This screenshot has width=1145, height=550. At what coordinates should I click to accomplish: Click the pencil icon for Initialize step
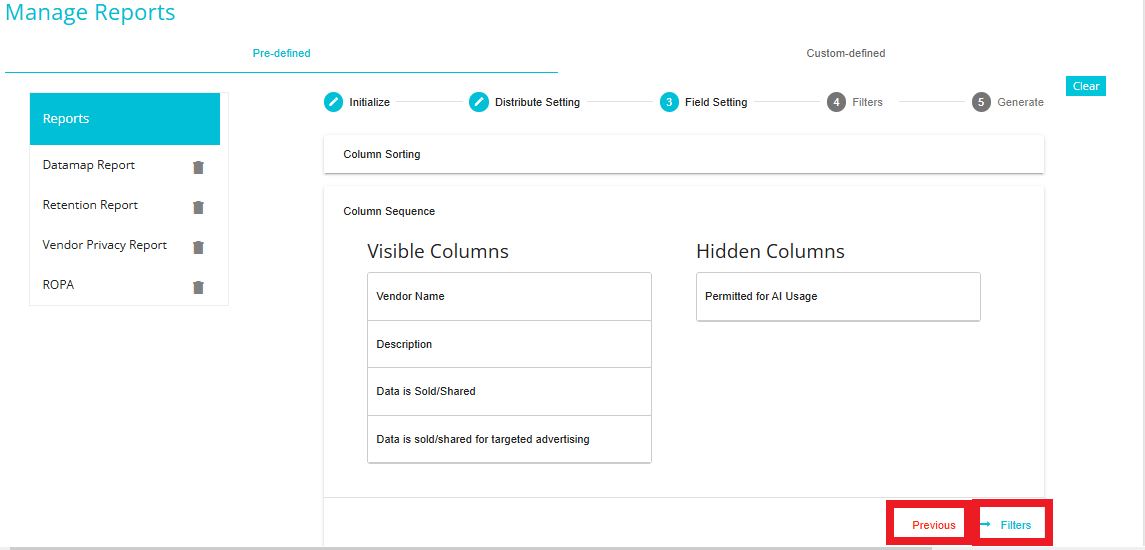click(x=333, y=102)
